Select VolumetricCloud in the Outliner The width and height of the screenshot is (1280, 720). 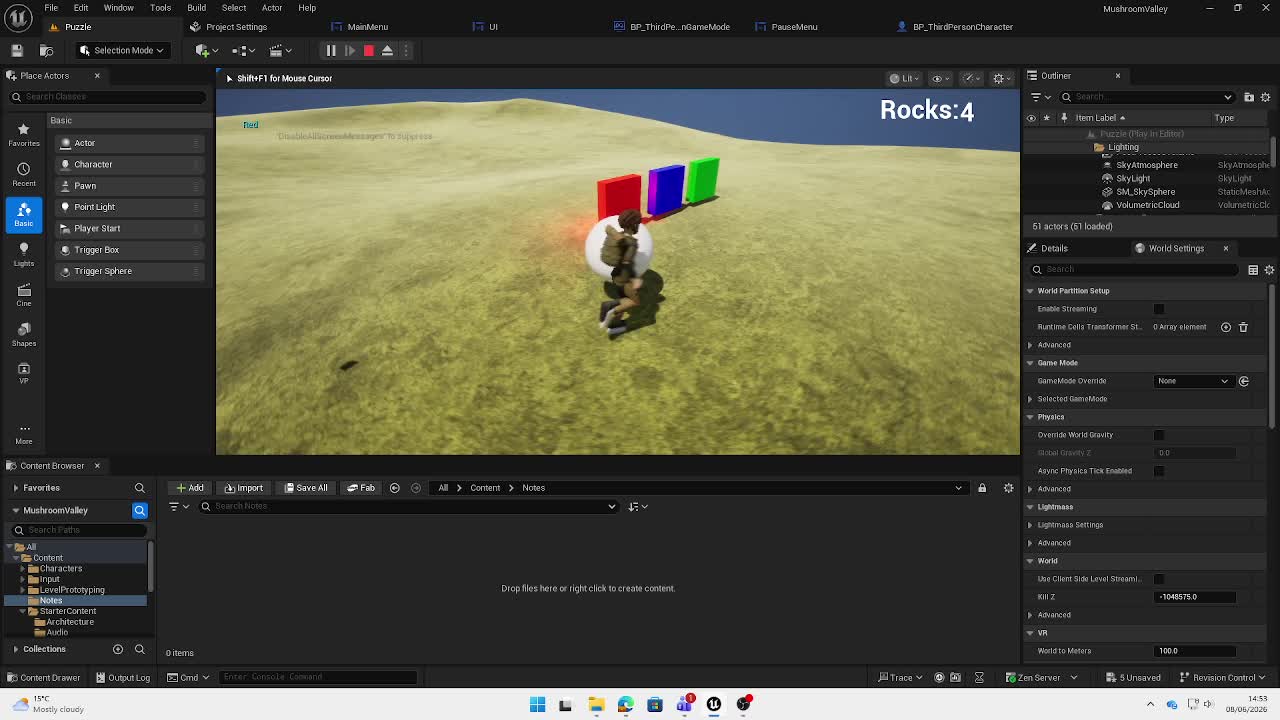(x=1147, y=205)
